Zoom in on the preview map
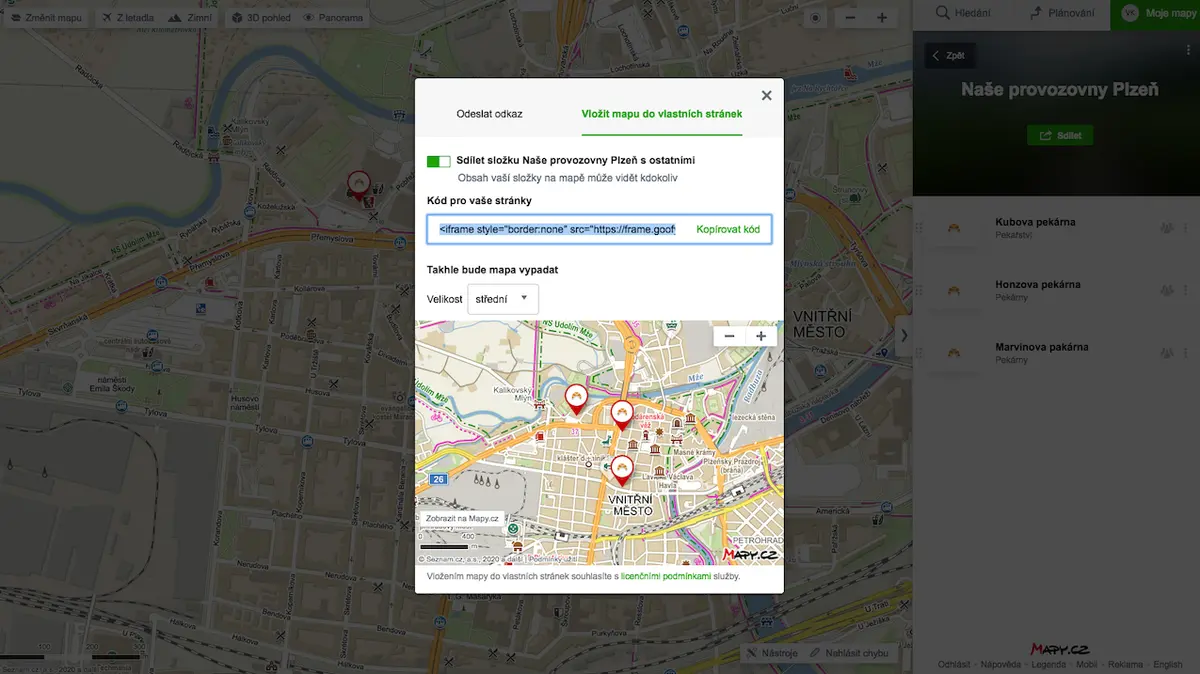The height and width of the screenshot is (674, 1200). [761, 336]
